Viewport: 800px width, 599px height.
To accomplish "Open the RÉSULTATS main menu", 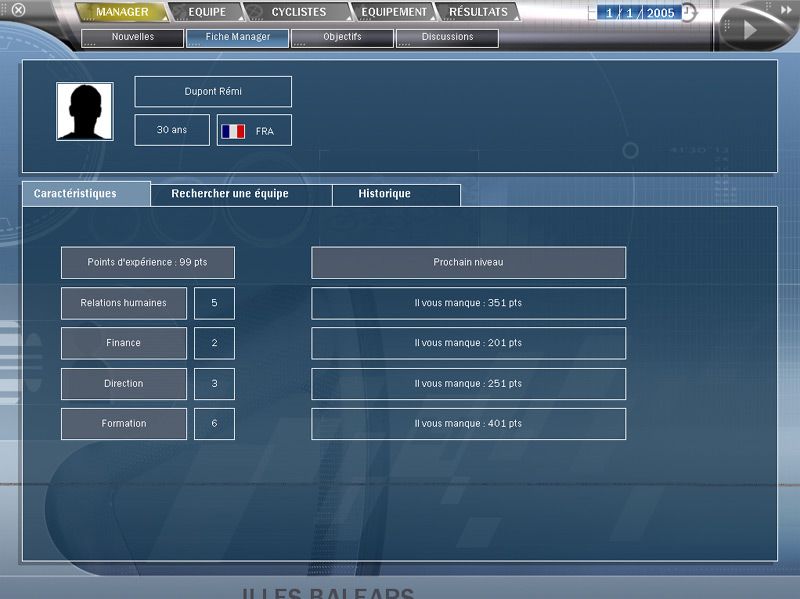I will 478,12.
